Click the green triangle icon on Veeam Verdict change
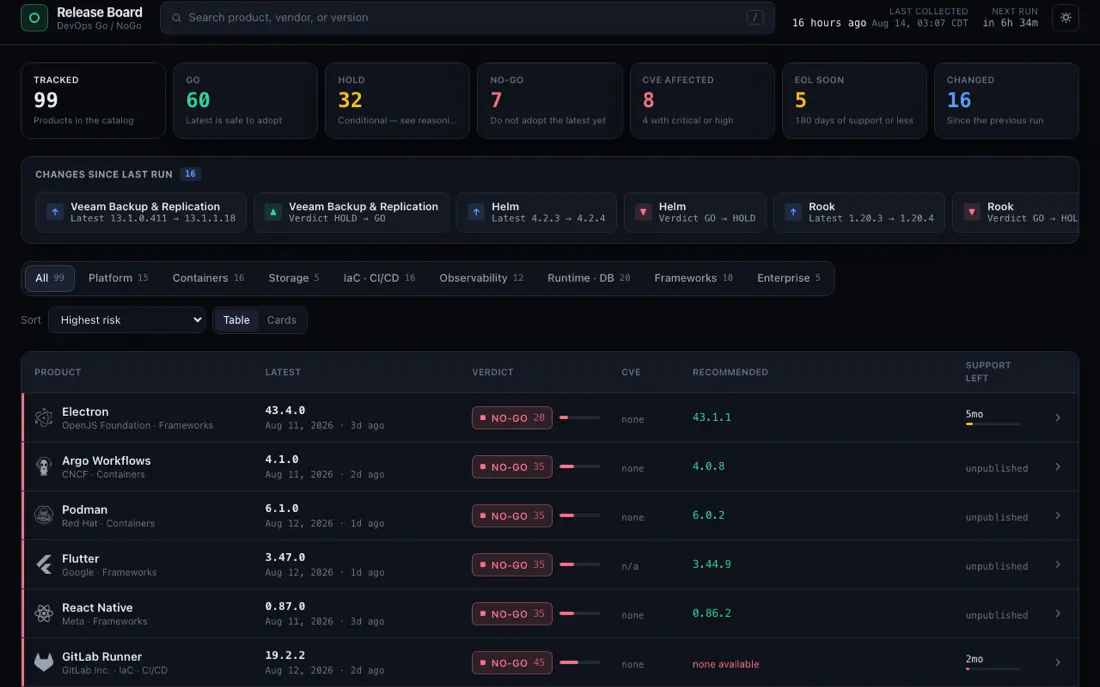 point(273,212)
